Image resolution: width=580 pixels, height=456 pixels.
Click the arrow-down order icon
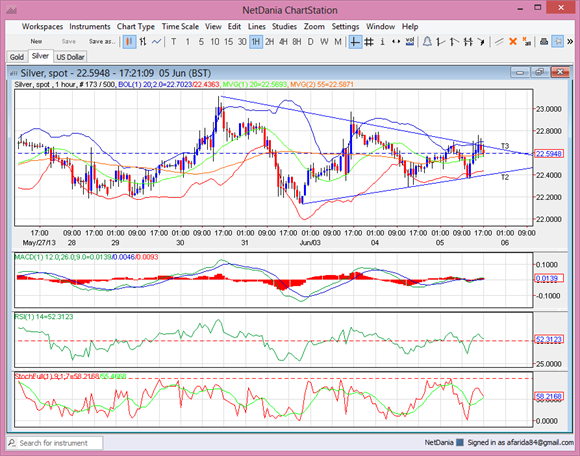click(481, 42)
